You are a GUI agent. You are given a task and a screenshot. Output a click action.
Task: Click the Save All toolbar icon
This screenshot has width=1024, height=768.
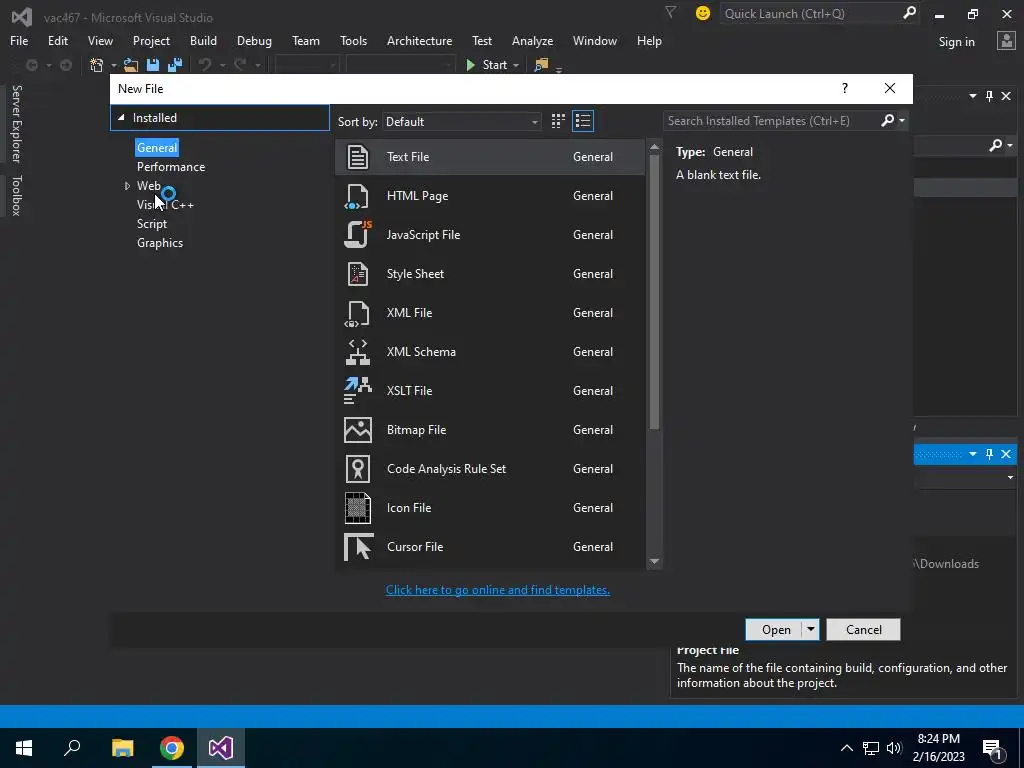tap(175, 65)
